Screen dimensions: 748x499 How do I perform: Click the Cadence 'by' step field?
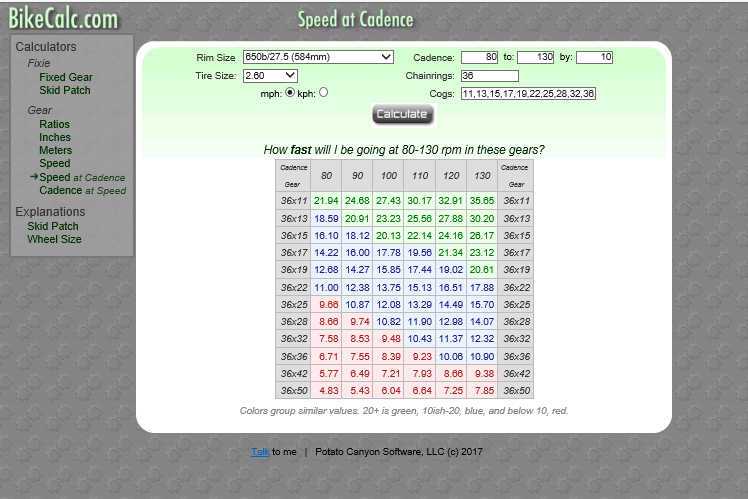(x=594, y=57)
